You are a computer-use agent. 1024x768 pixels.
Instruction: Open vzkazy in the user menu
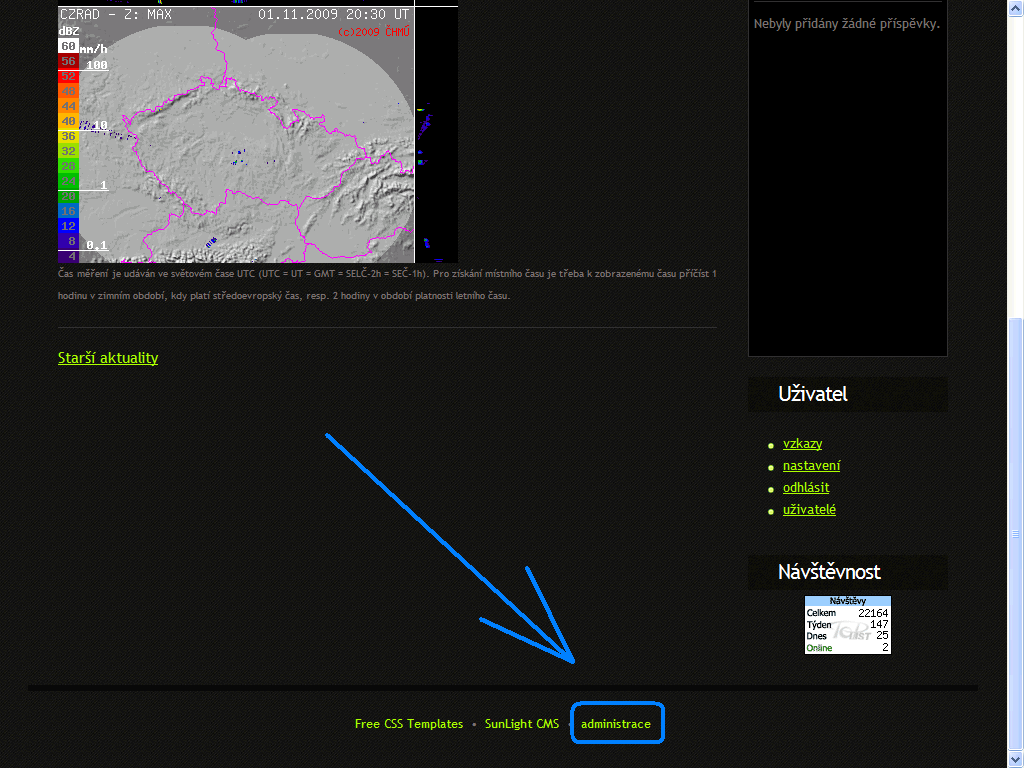tap(802, 444)
